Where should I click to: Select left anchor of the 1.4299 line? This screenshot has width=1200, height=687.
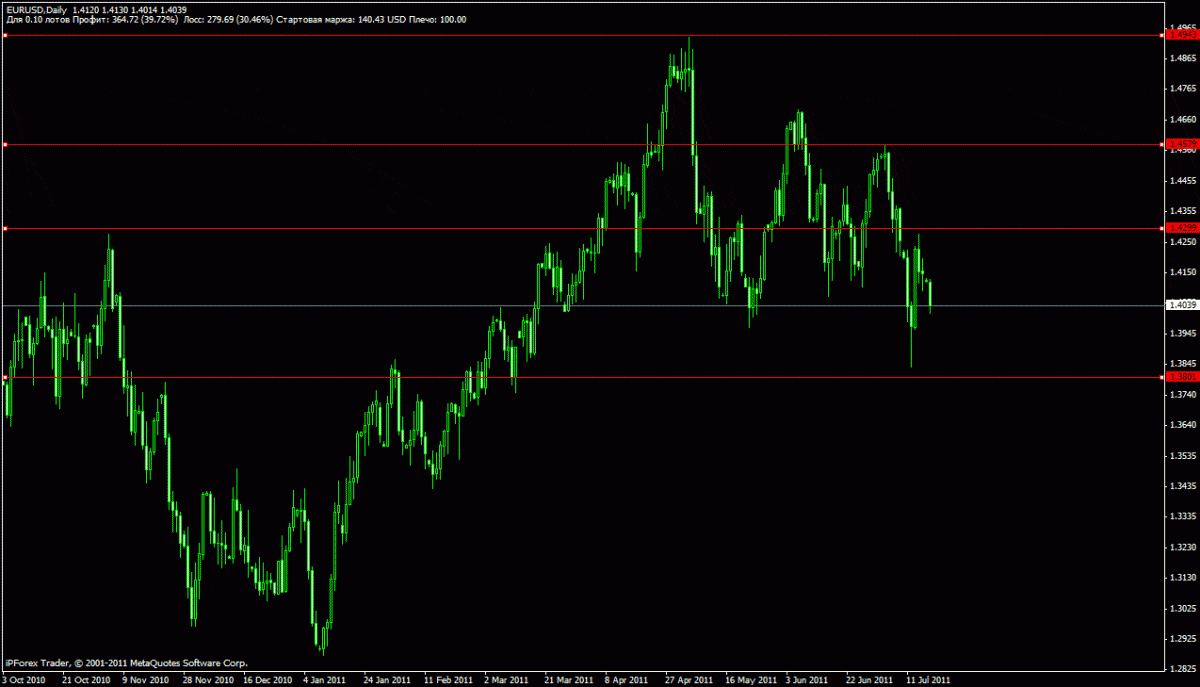5,229
